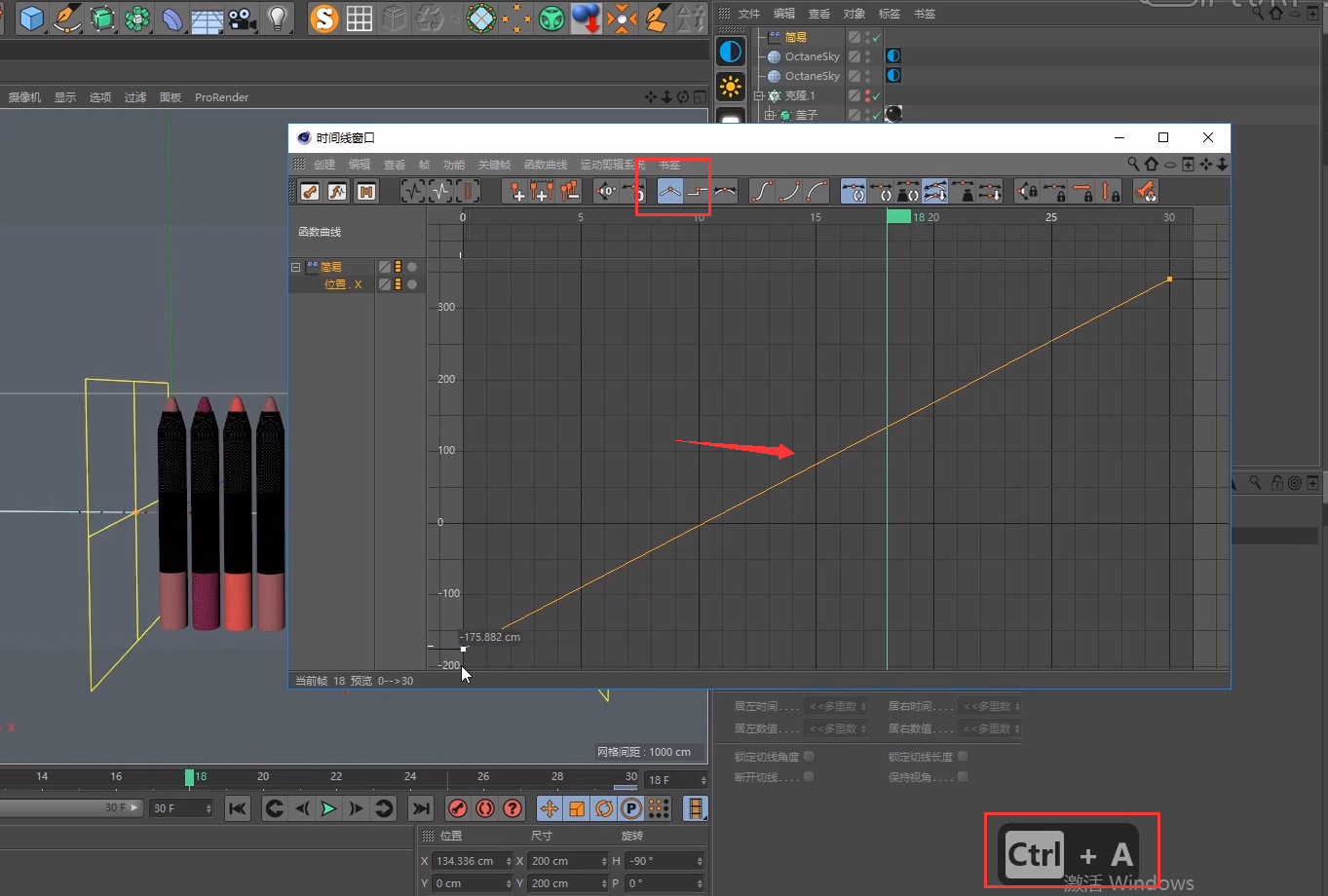The height and width of the screenshot is (896, 1328).
Task: Open the MoGraph cloner flower icon
Action: (x=137, y=18)
